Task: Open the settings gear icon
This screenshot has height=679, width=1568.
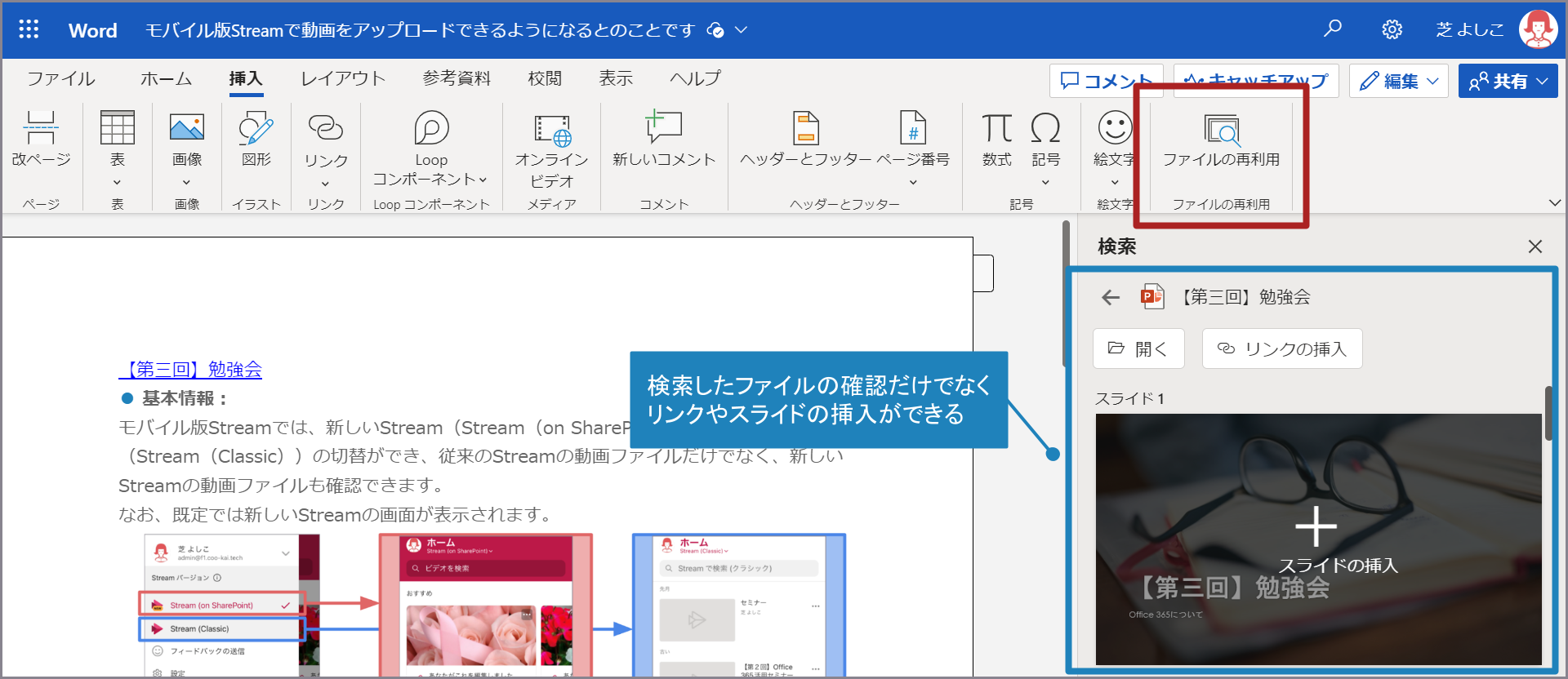Action: 1392,30
